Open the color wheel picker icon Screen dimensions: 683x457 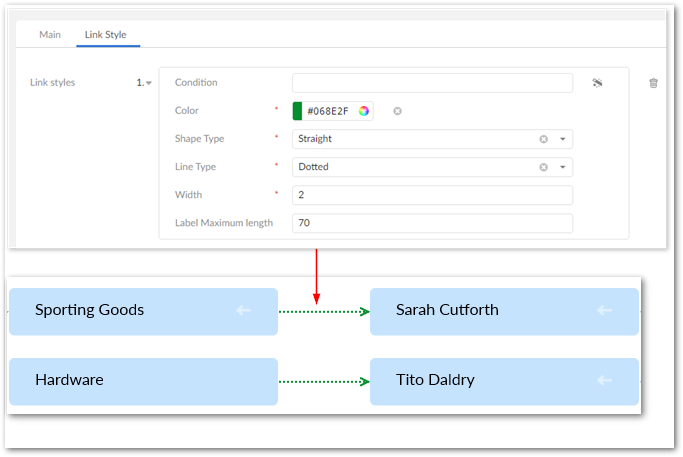(x=364, y=111)
